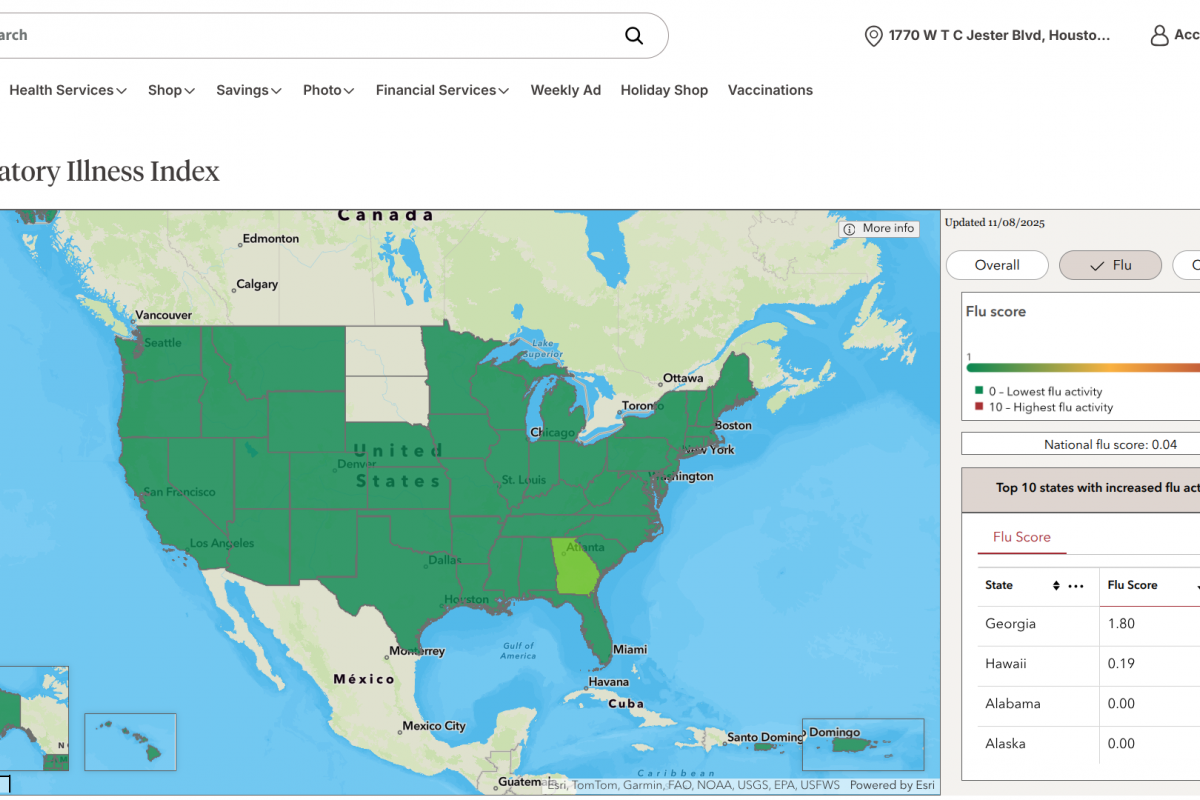This screenshot has height=800, width=1200.
Task: Open the Holiday Shop link
Action: (x=664, y=90)
